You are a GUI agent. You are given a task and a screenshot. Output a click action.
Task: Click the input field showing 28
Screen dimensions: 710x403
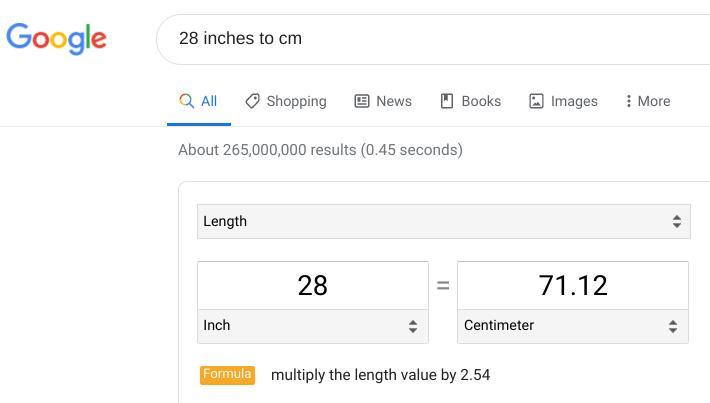pyautogui.click(x=312, y=286)
